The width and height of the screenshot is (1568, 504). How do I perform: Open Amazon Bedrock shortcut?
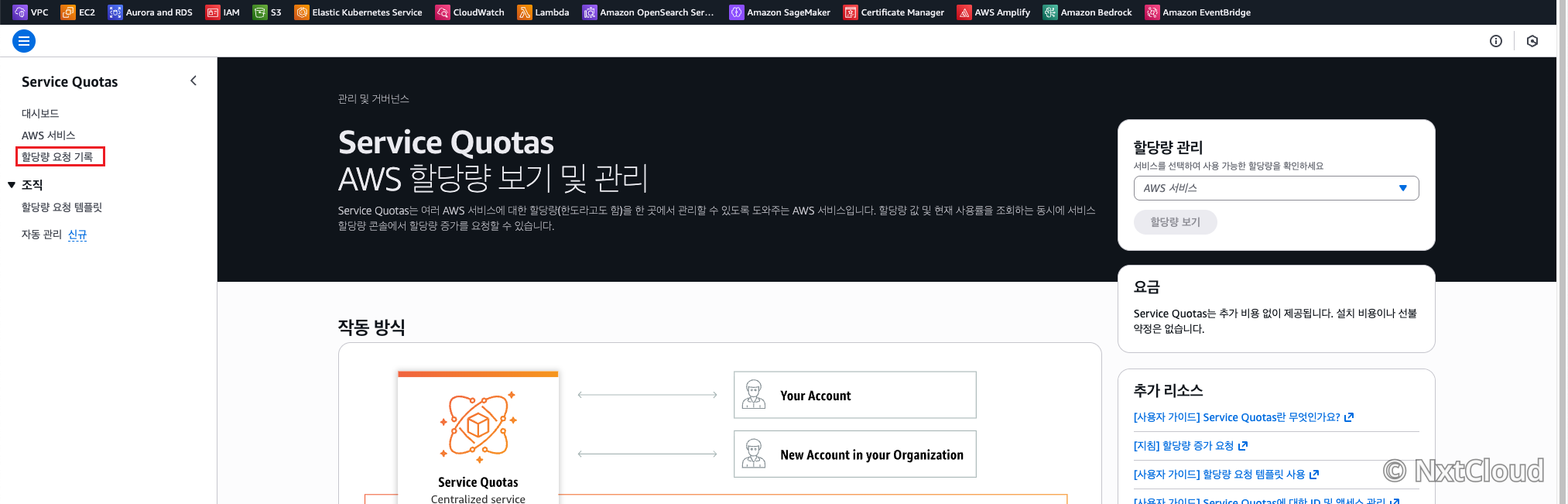1087,12
